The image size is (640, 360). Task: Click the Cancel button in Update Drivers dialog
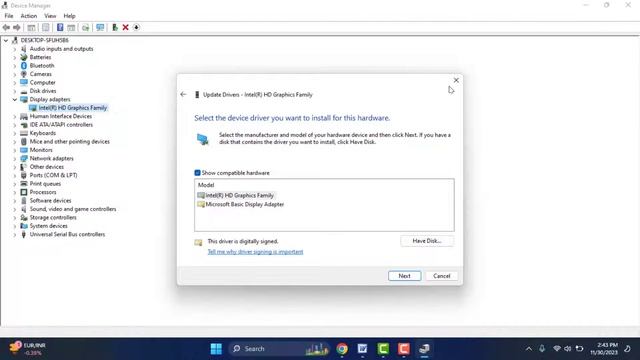441,276
